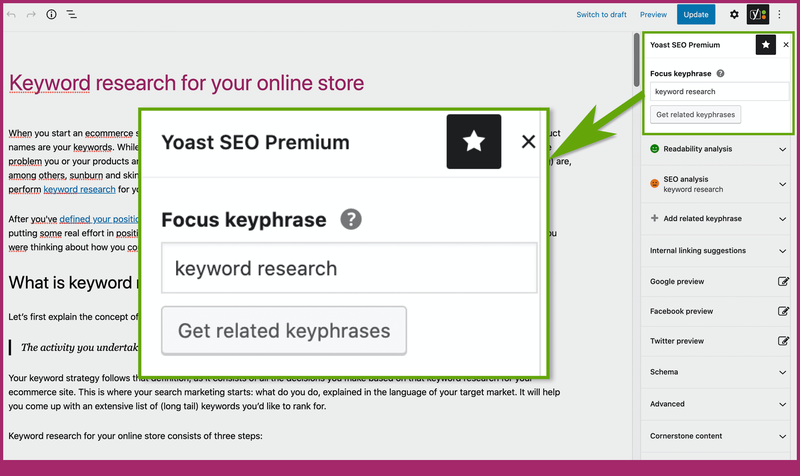The width and height of the screenshot is (800, 476).
Task: Click the Focus keyphrase help question mark in sidebar
Action: tap(721, 73)
